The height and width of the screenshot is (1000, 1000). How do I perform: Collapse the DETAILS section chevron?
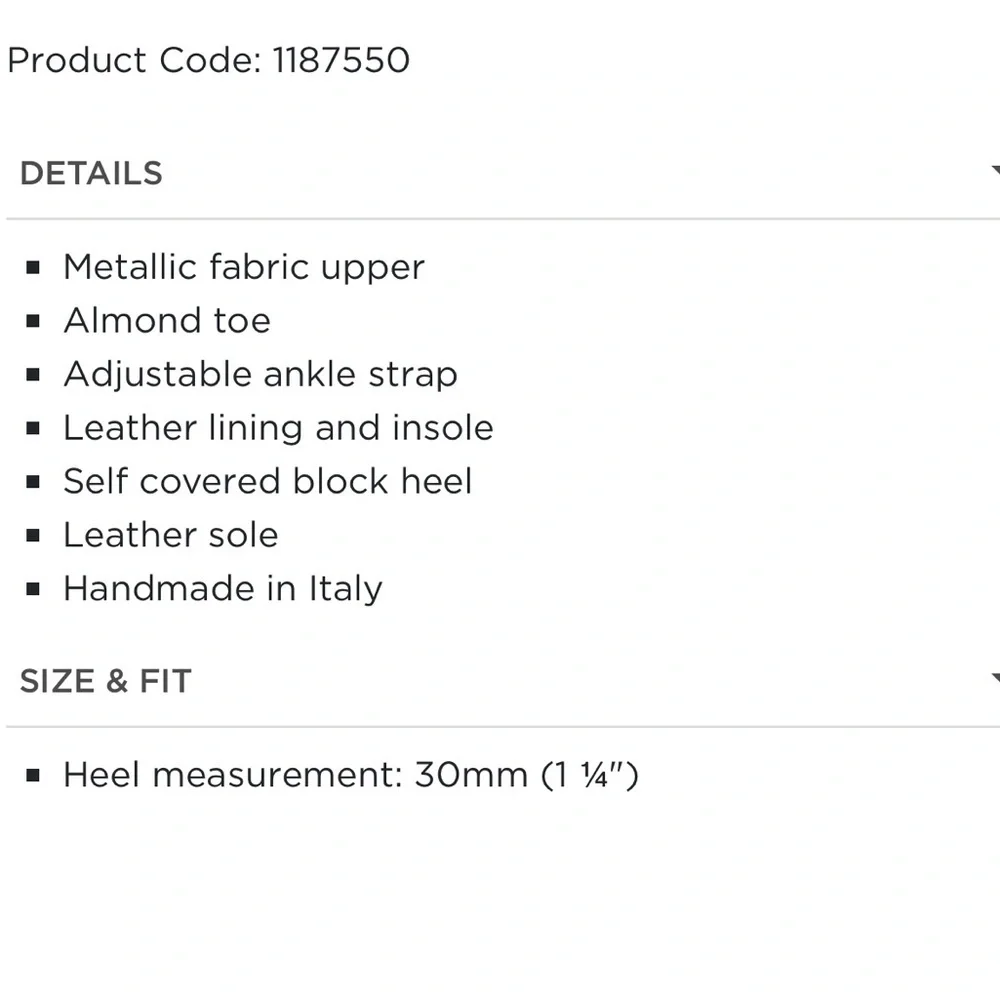995,172
